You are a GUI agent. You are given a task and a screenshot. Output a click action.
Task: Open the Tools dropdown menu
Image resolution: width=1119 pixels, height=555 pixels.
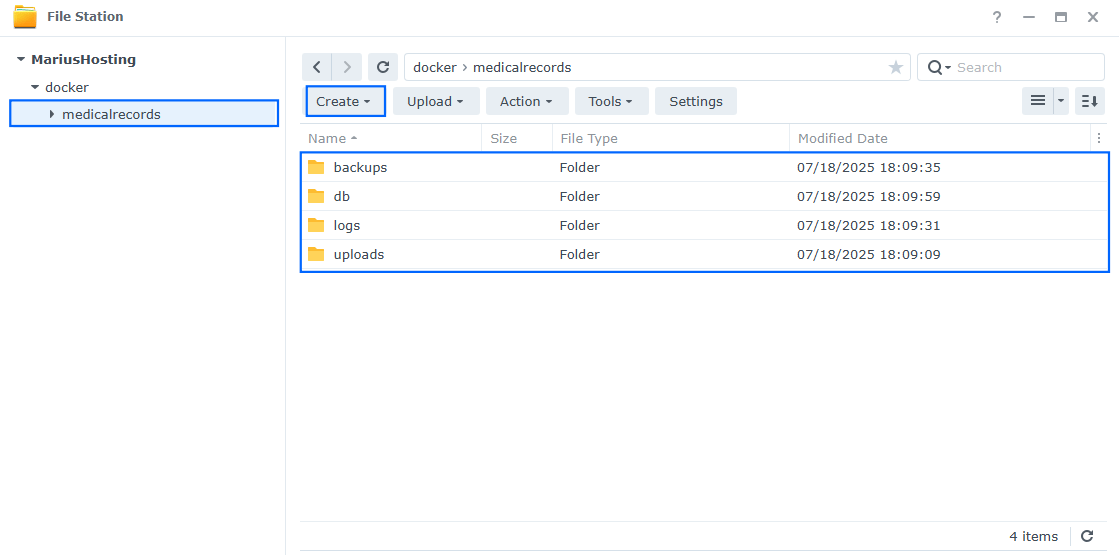click(x=612, y=101)
